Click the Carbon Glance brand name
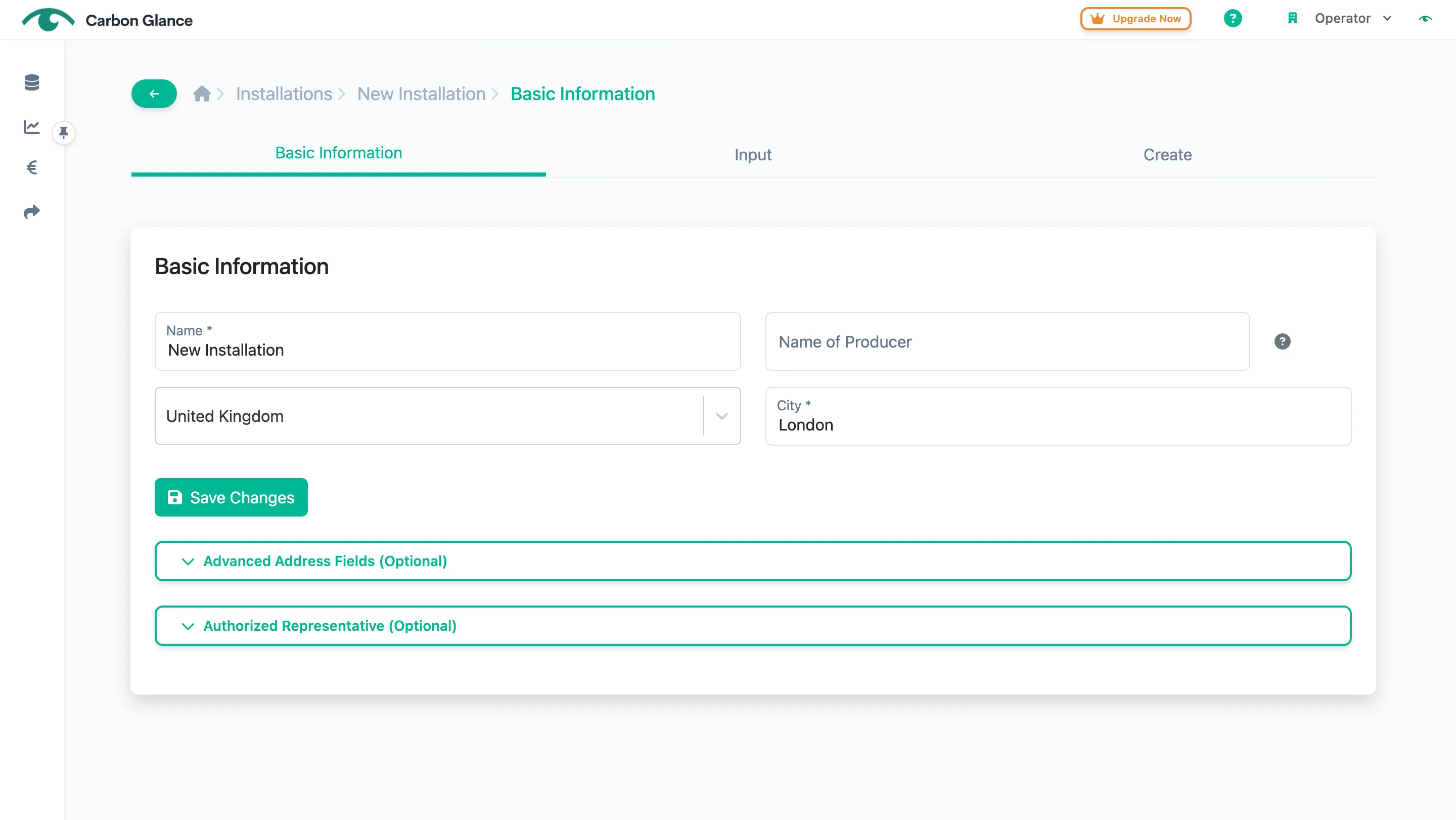 [139, 20]
